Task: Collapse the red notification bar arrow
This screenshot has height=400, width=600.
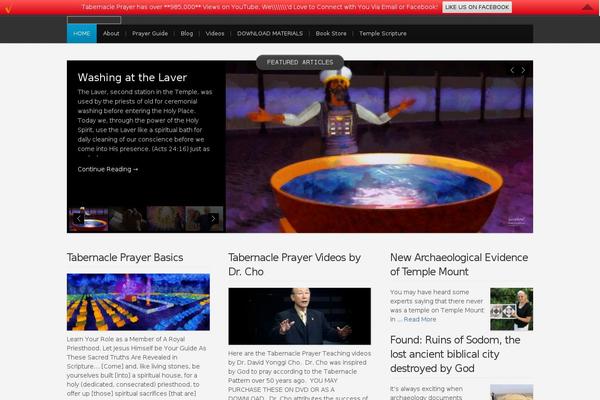Action: pyautogui.click(x=587, y=7)
